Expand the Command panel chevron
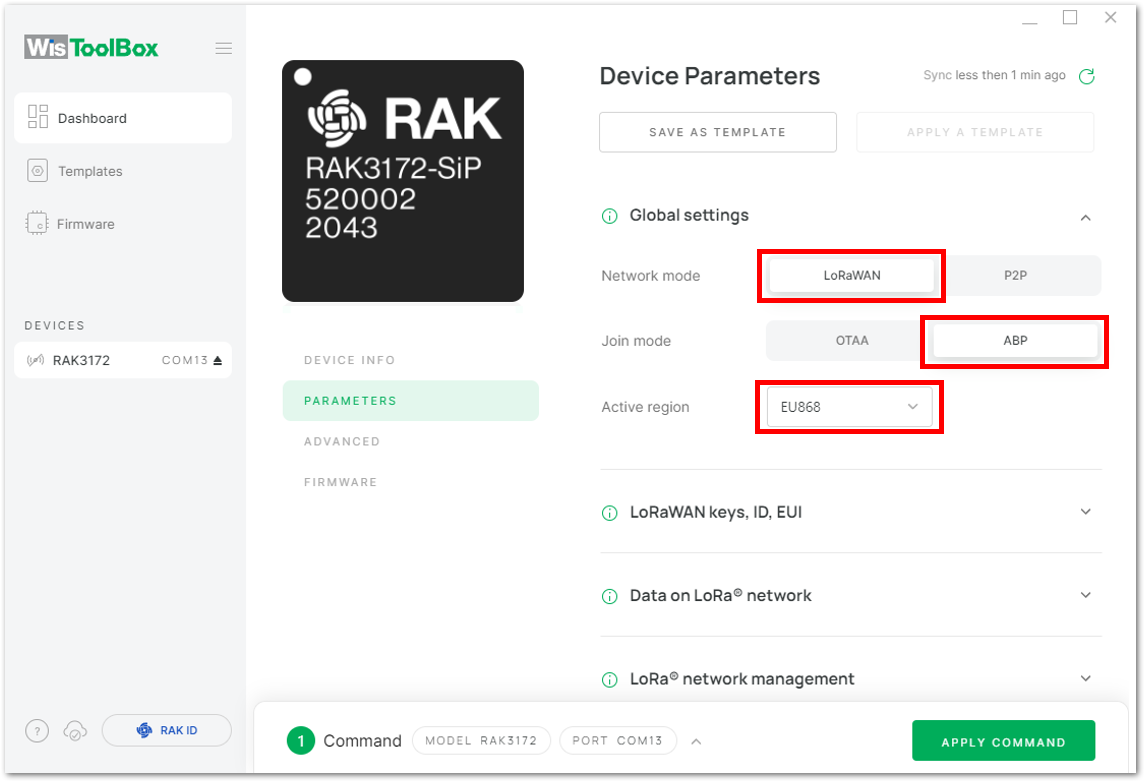 click(696, 741)
